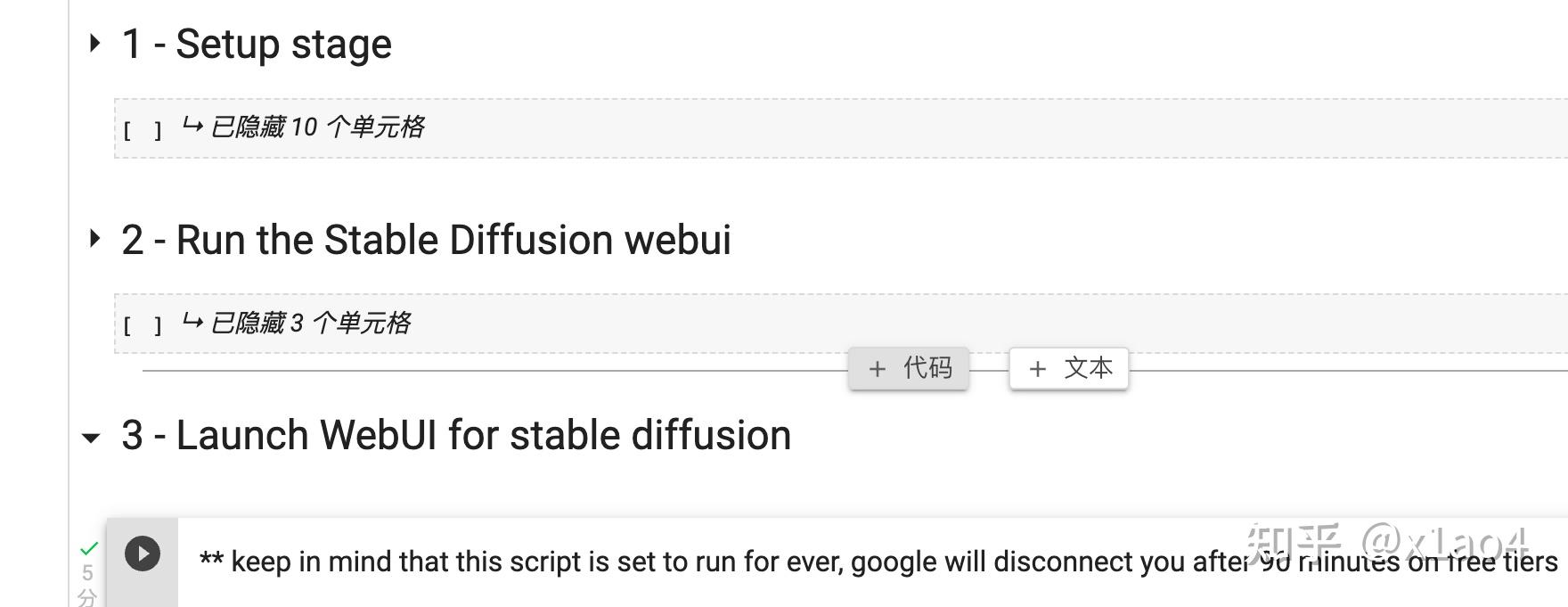Click inside the 'keep in mind' markdown cell
This screenshot has width=1568, height=607.
[x=624, y=561]
